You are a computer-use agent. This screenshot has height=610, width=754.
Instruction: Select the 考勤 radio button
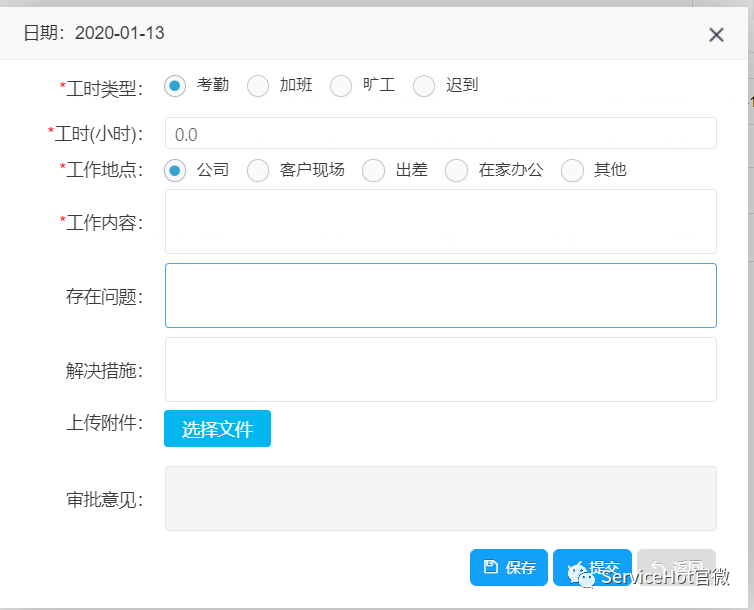point(175,86)
